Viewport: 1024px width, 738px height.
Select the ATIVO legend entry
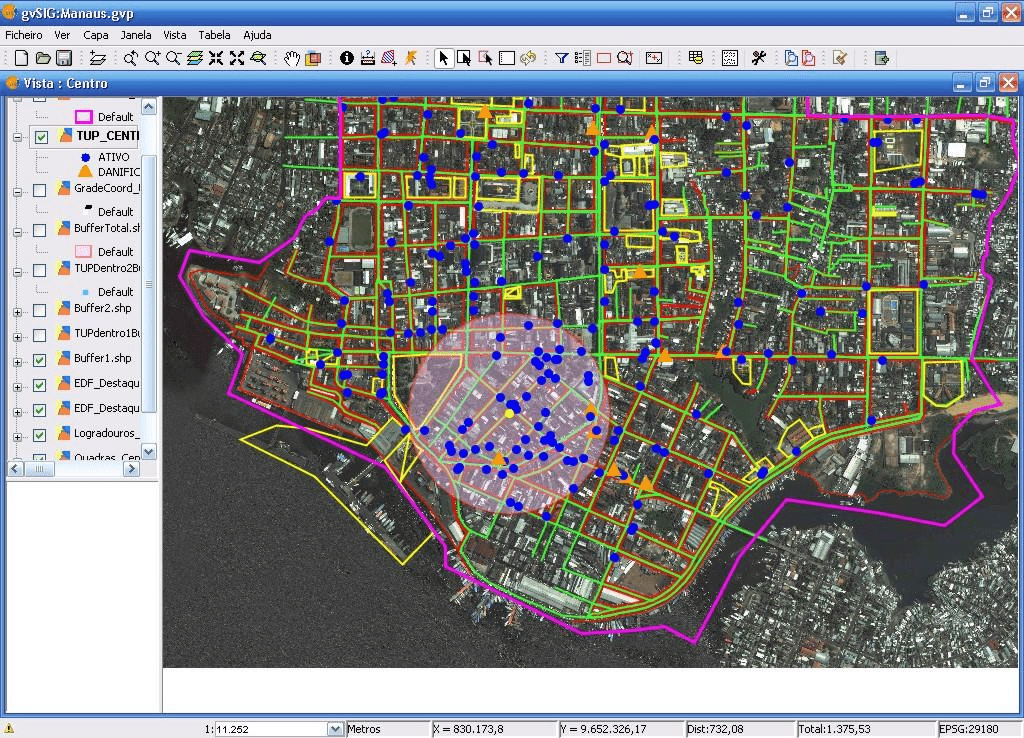(x=113, y=157)
